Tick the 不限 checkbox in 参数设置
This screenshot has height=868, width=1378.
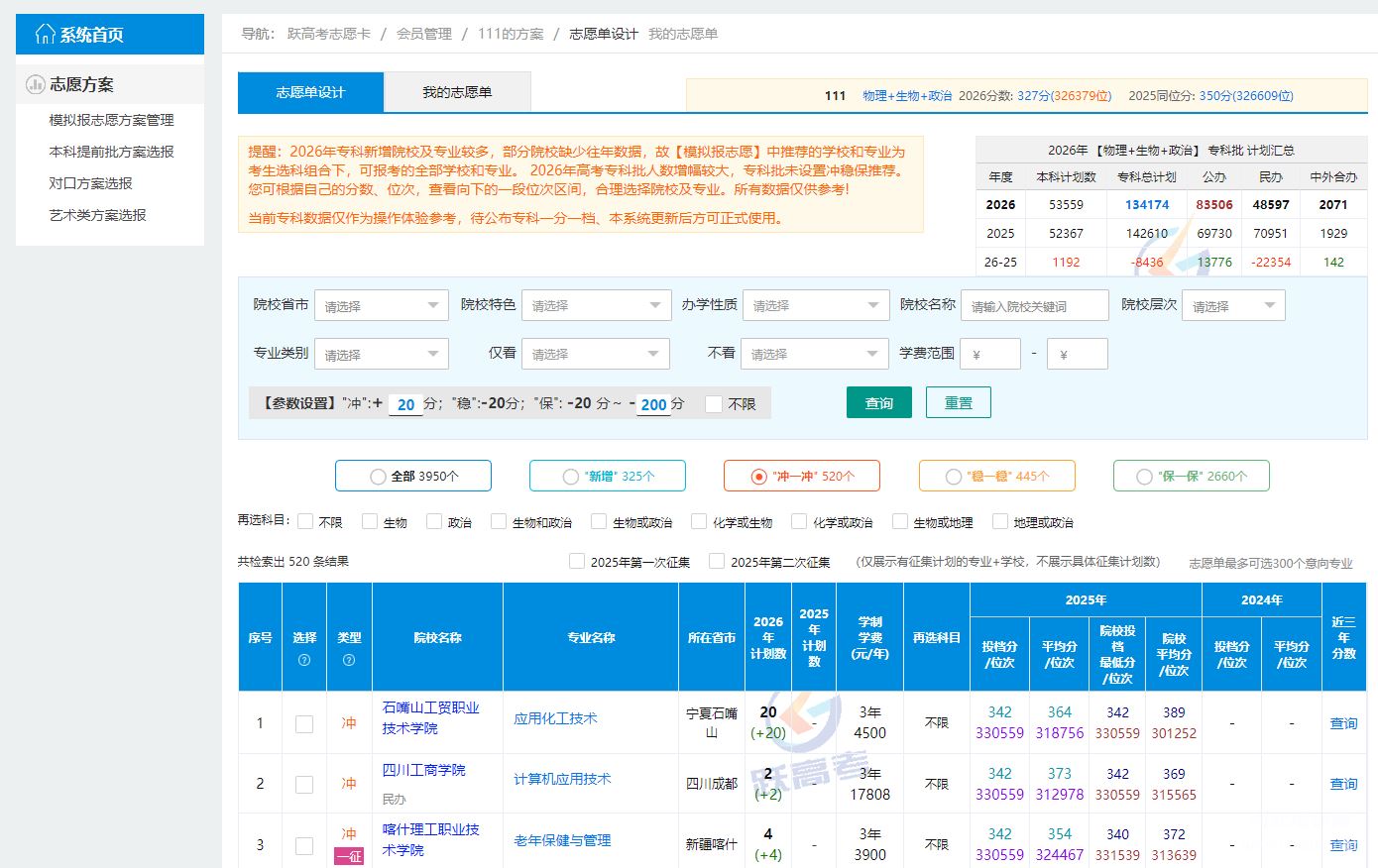pyautogui.click(x=713, y=403)
